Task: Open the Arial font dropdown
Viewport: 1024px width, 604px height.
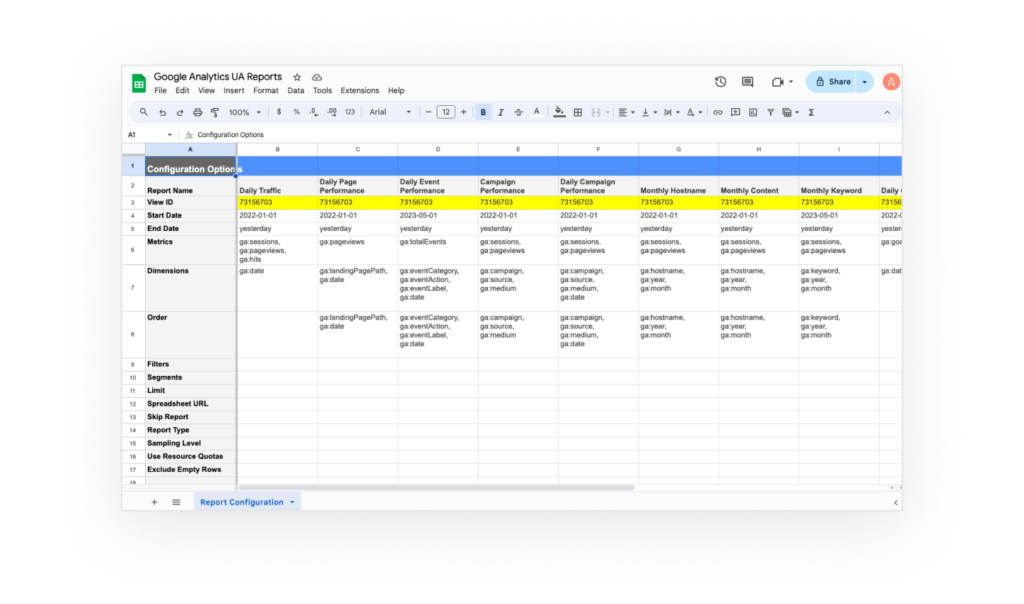Action: (391, 112)
